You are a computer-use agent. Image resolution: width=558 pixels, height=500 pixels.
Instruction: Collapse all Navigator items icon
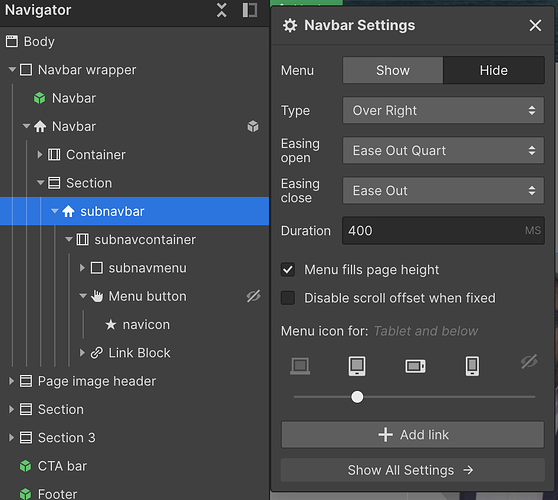[x=221, y=10]
